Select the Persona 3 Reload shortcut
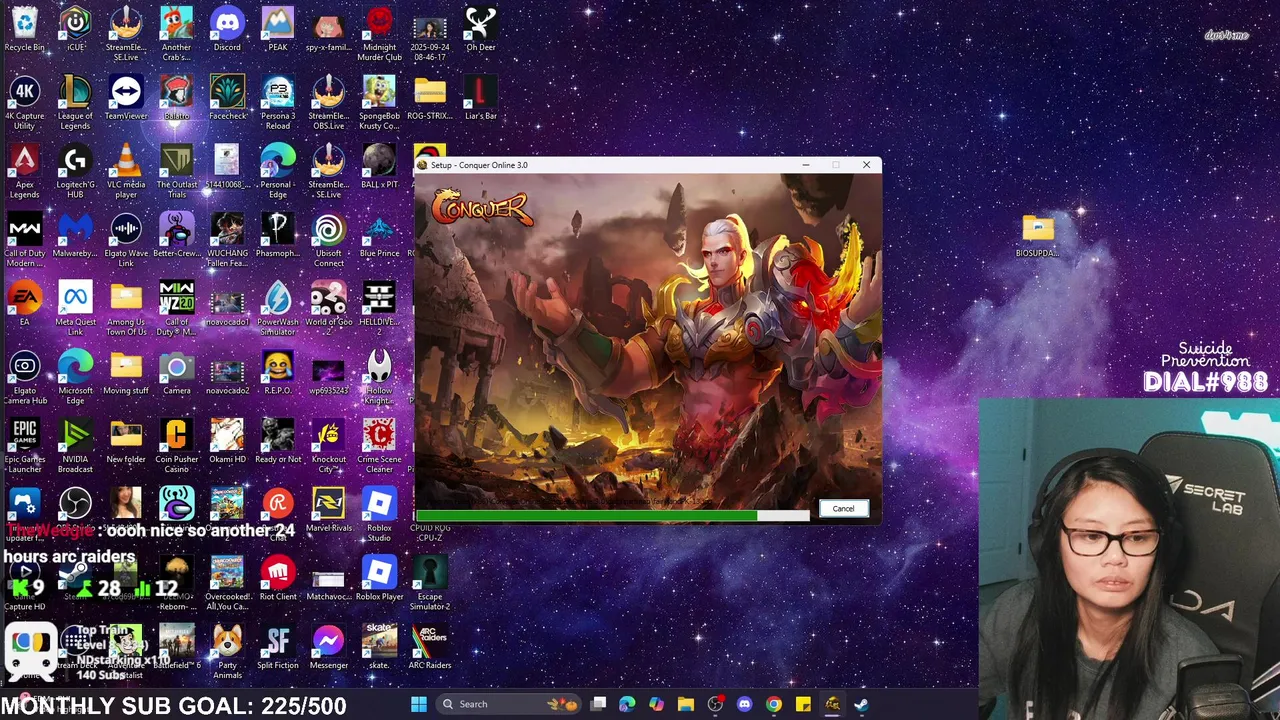Viewport: 1280px width, 720px height. [x=278, y=104]
